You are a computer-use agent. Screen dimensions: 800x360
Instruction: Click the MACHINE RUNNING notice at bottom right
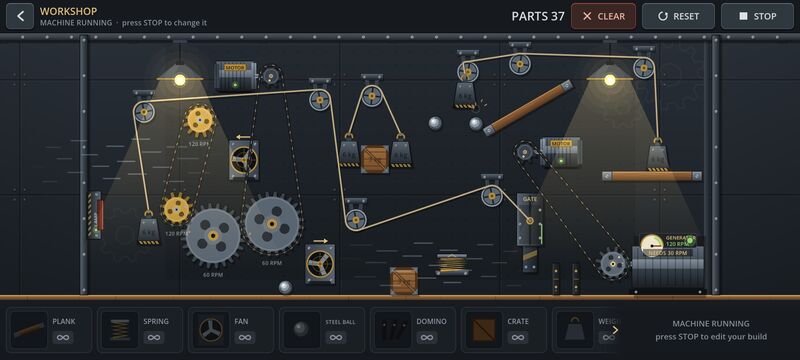point(711,330)
